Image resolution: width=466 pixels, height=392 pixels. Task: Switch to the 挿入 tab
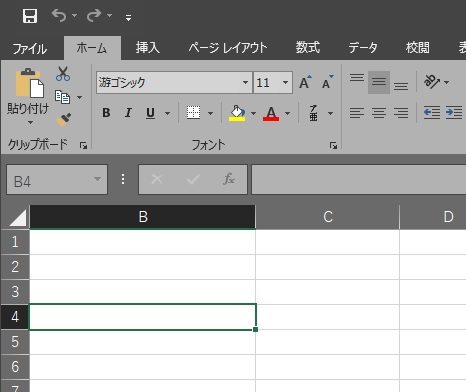pyautogui.click(x=148, y=48)
